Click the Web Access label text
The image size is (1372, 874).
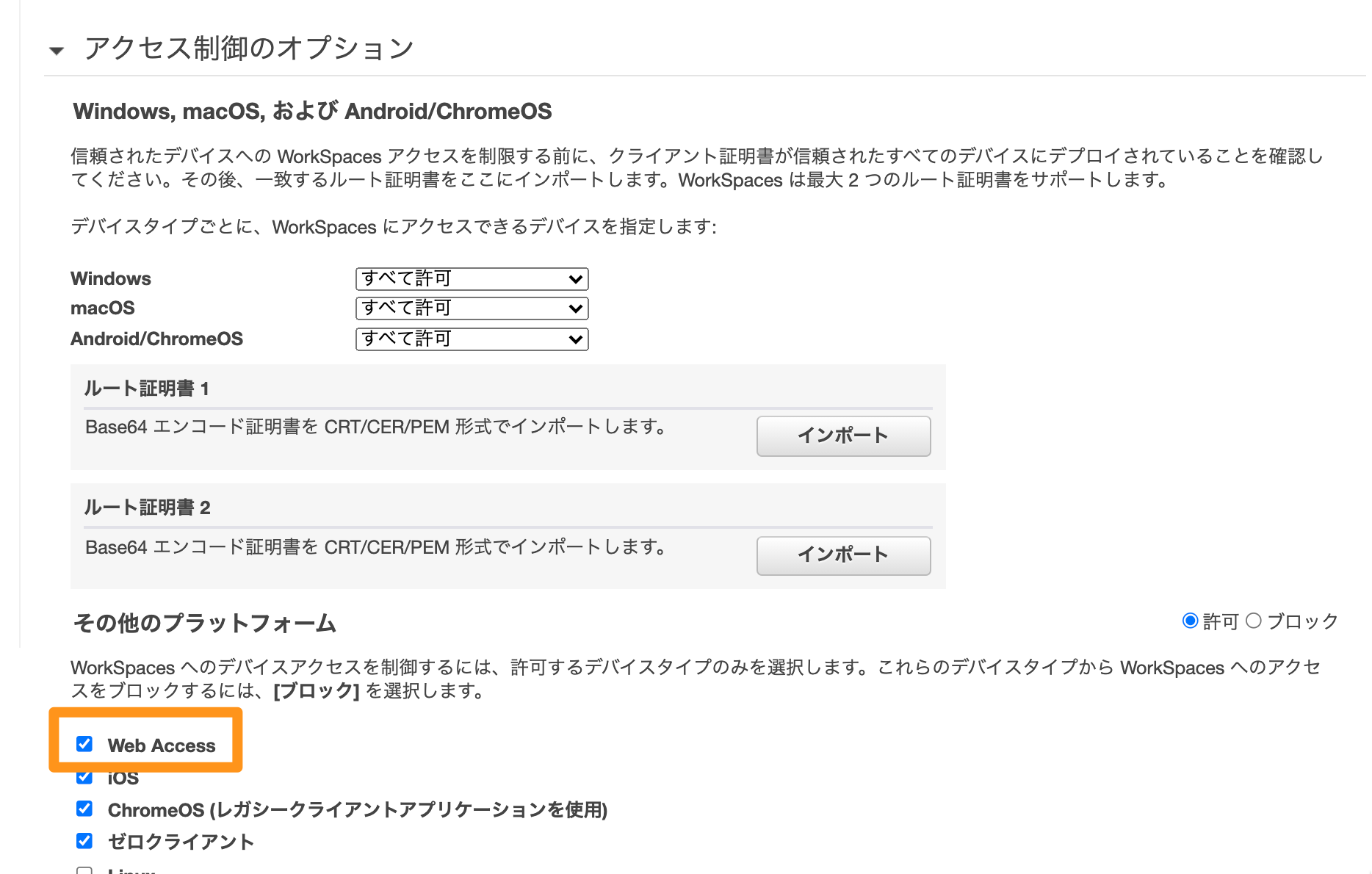(x=162, y=745)
